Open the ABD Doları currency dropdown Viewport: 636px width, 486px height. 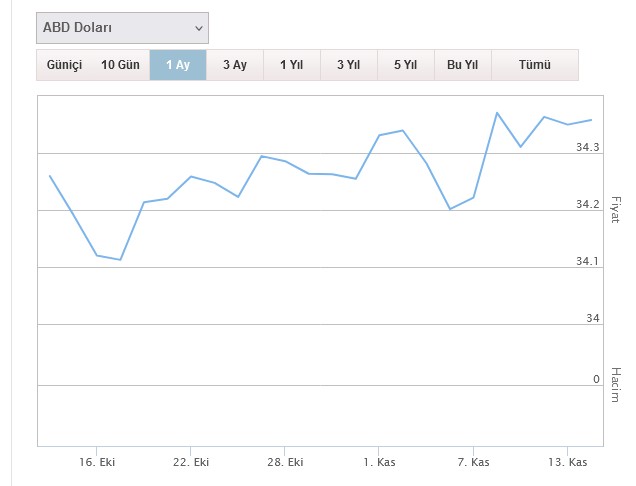click(122, 28)
